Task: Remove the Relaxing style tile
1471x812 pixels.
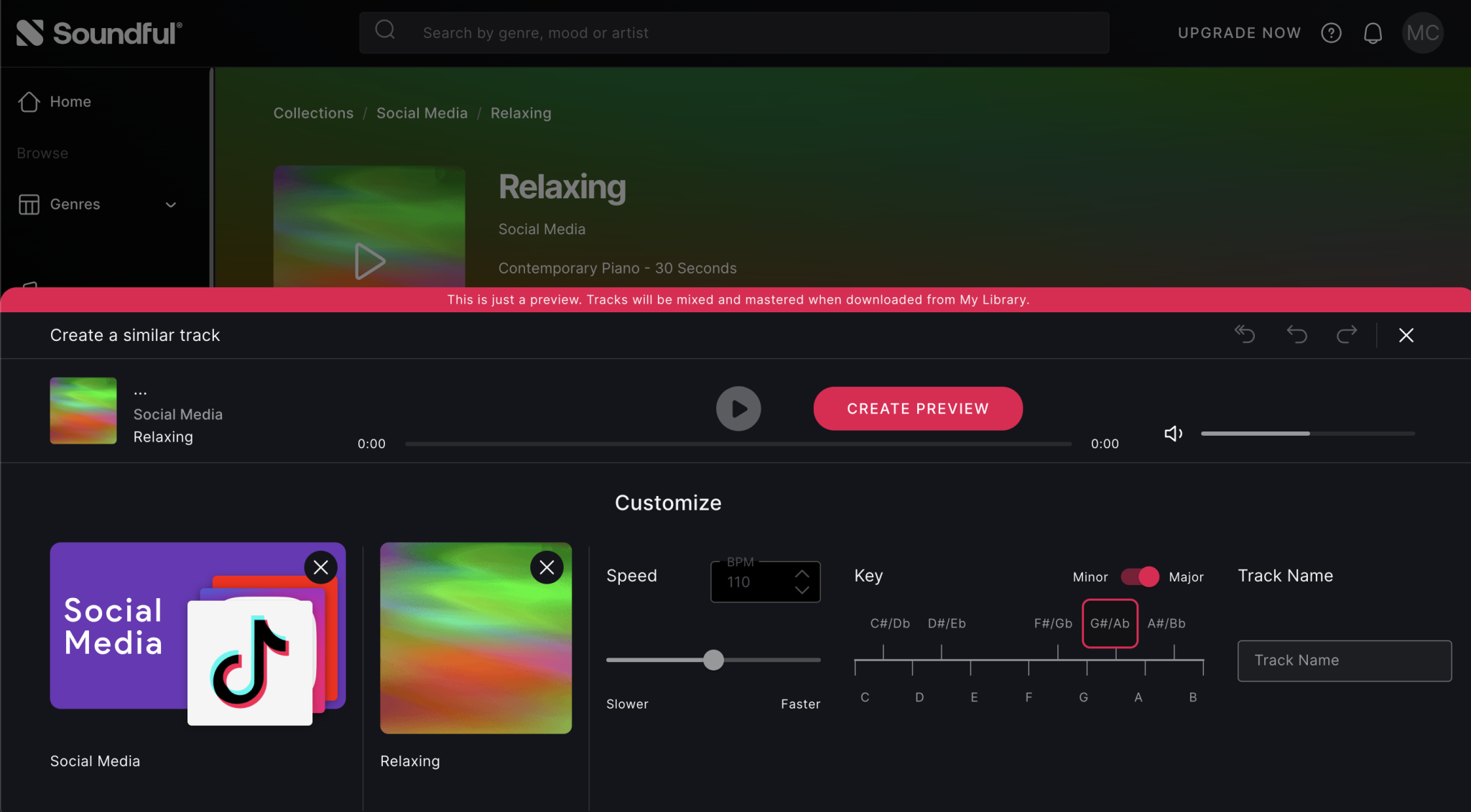Action: pyautogui.click(x=546, y=566)
